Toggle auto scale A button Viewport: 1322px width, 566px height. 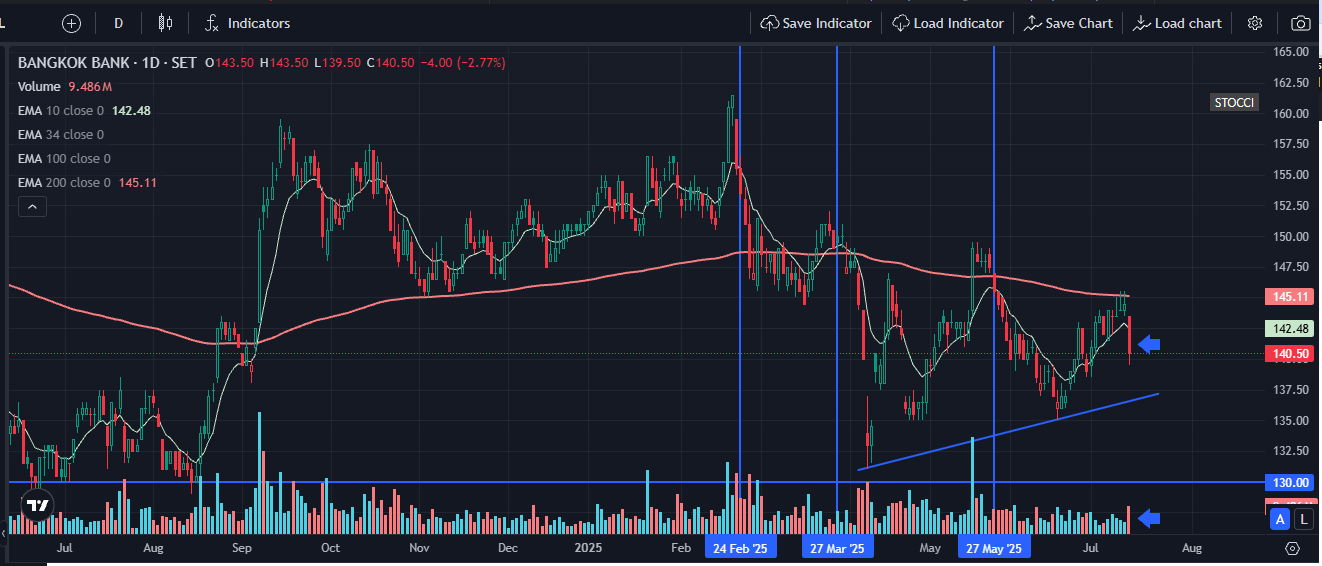(1280, 519)
